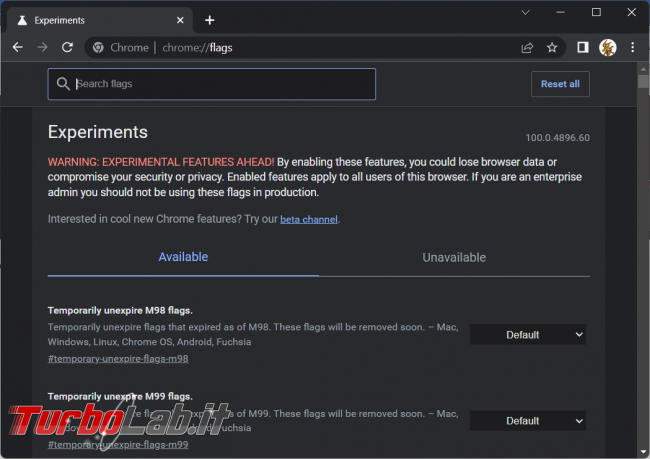
Task: Reload the chrome://flags page
Action: coord(67,47)
